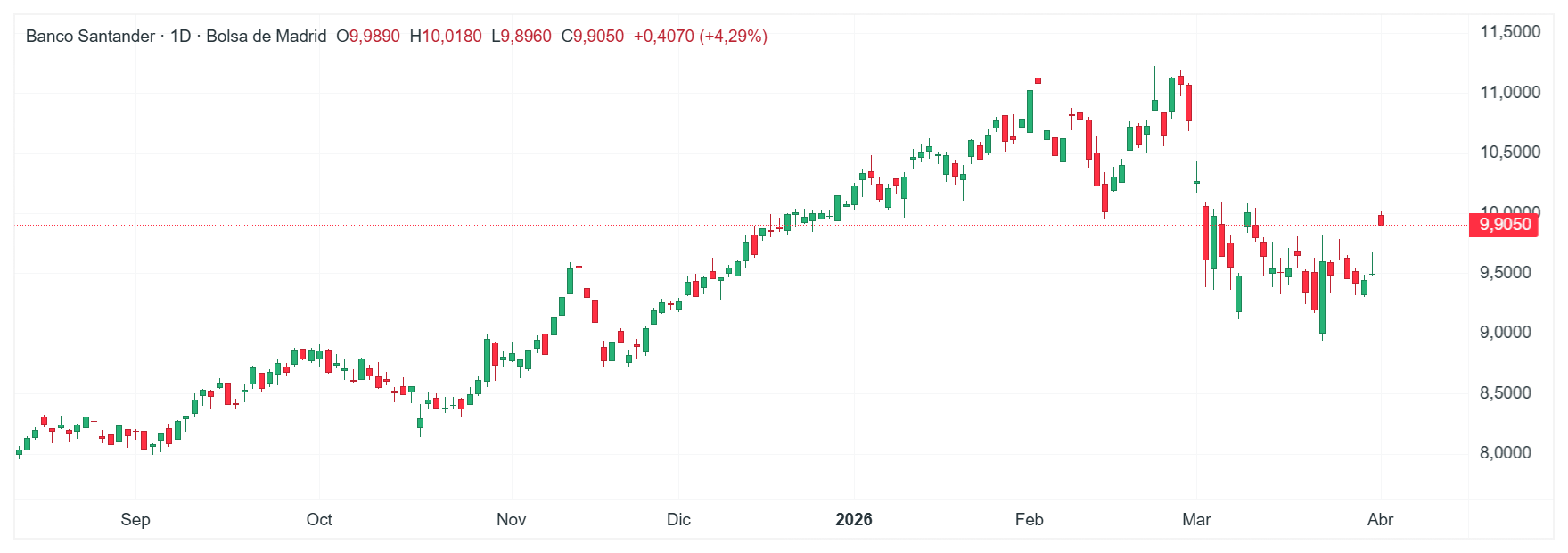Screen dimensions: 1568x553
Task: Click the latest red candle above price line
Action: click(1381, 219)
